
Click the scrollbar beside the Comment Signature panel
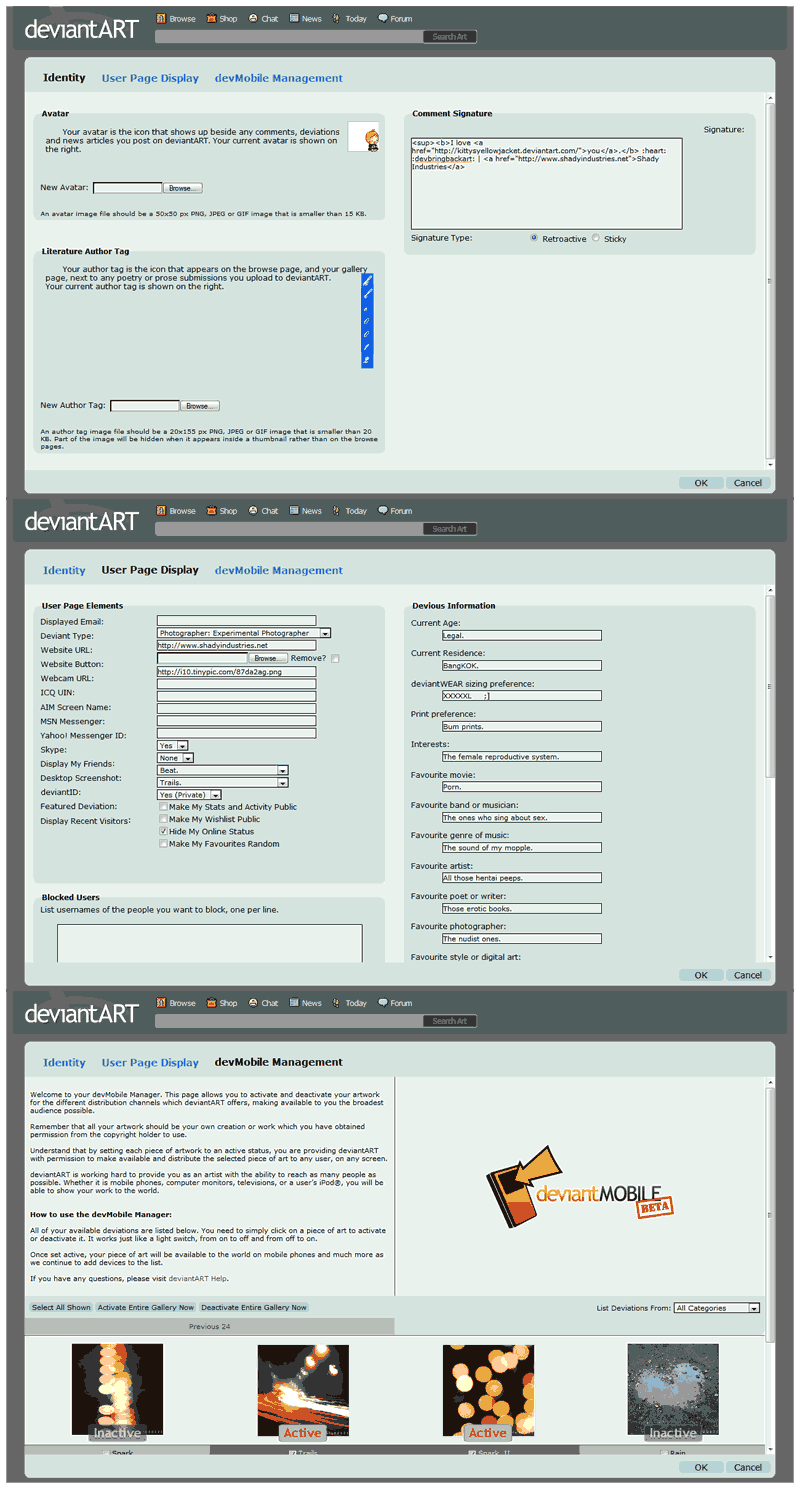(769, 280)
